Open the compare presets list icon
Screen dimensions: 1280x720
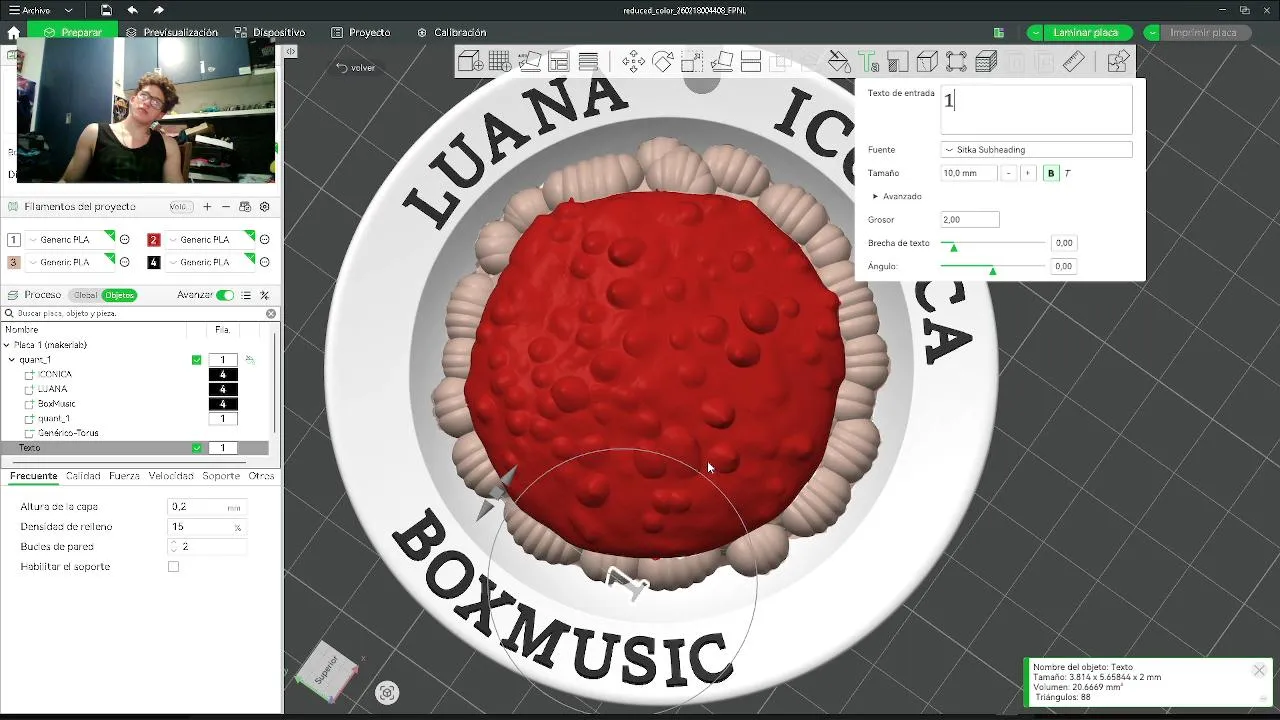click(x=246, y=295)
